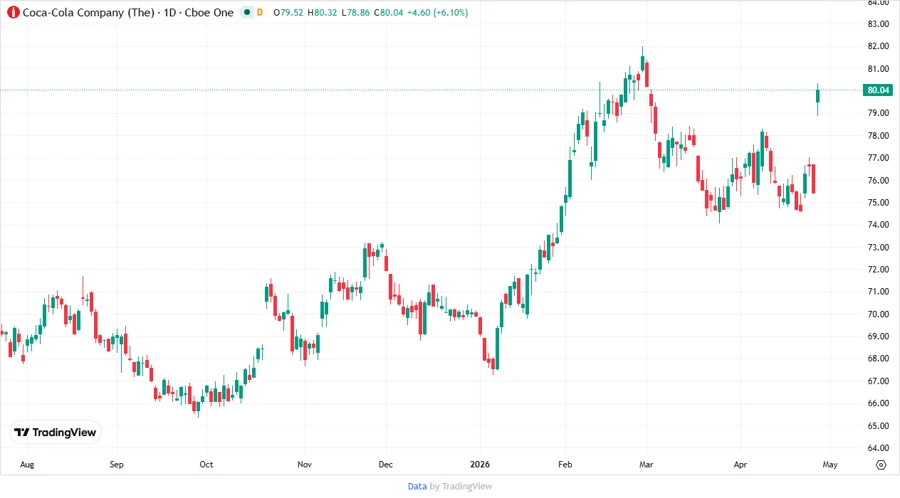This screenshot has height=498, width=900.
Task: Click the Nov label on the time axis
Action: click(304, 465)
